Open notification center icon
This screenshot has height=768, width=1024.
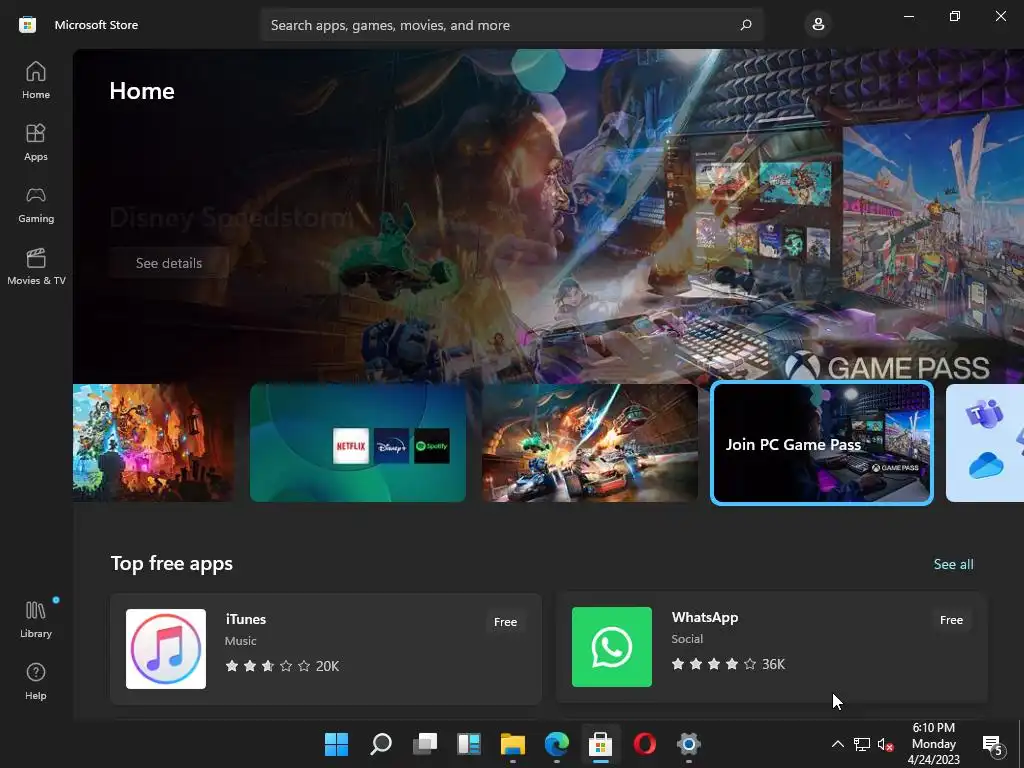[x=993, y=744]
